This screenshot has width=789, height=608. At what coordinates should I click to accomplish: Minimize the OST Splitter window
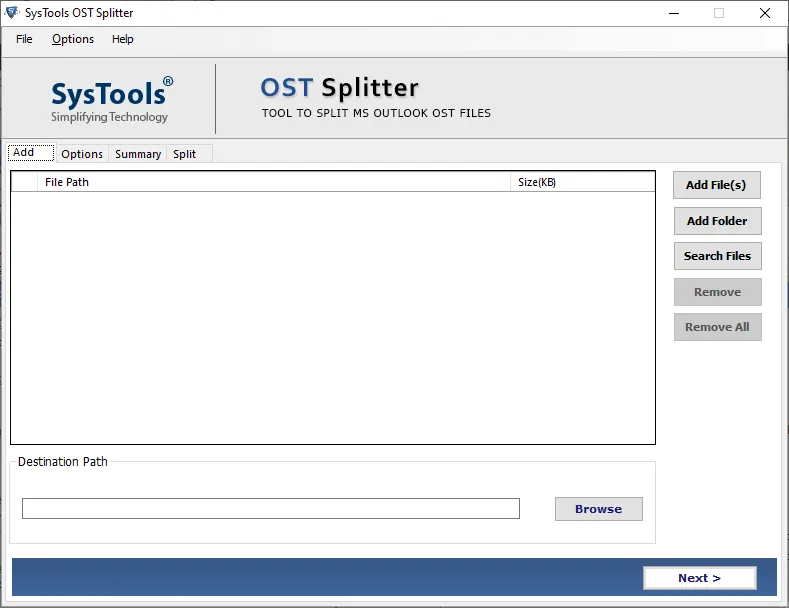(674, 13)
